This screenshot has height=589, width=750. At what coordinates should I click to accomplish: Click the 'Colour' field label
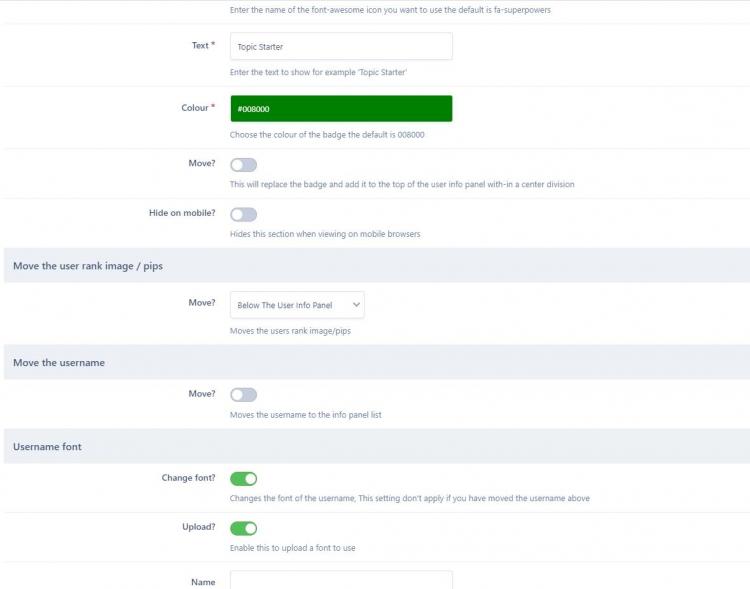194,108
